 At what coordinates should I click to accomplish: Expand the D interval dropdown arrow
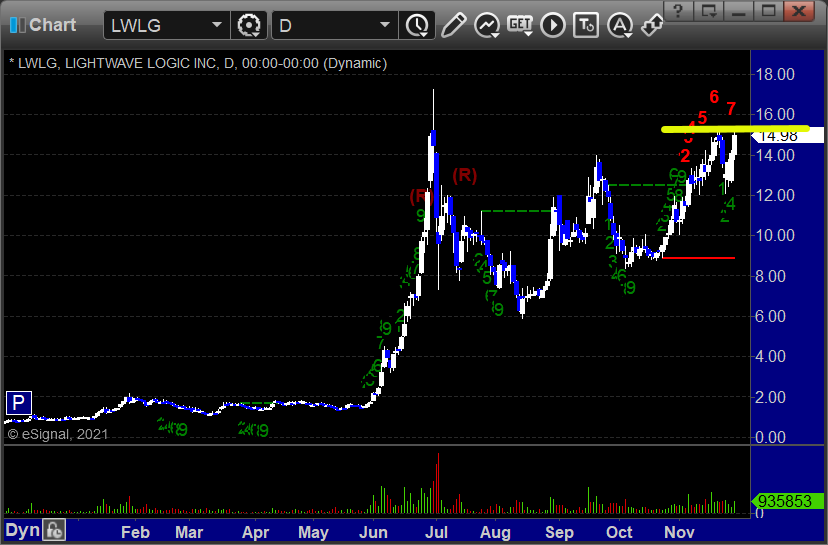tap(385, 25)
